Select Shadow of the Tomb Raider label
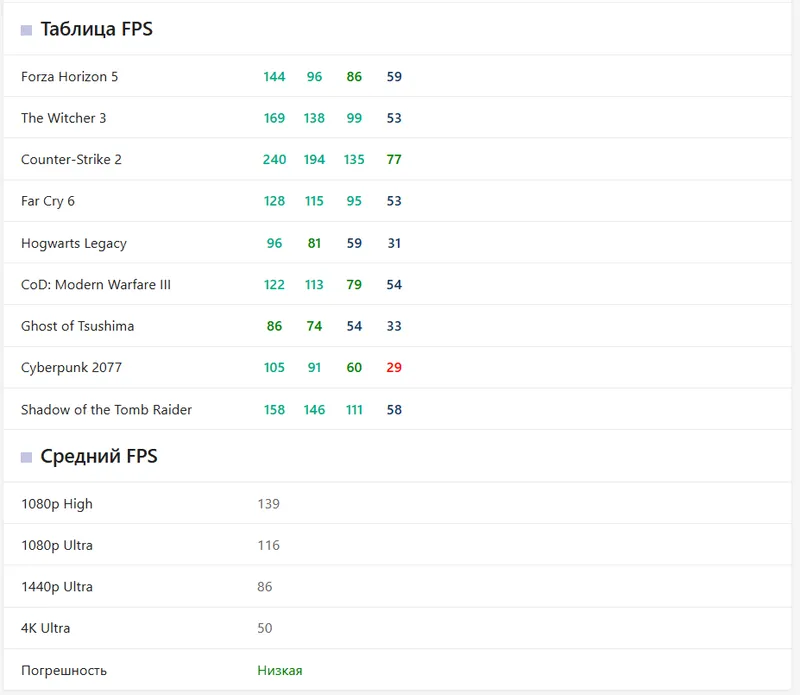 pyautogui.click(x=107, y=409)
